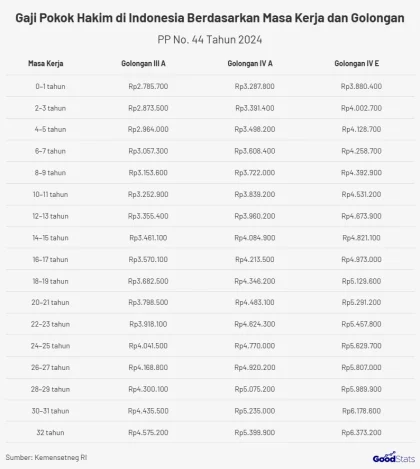Click the GoodStats logo
The image size is (420, 469).
(x=394, y=457)
